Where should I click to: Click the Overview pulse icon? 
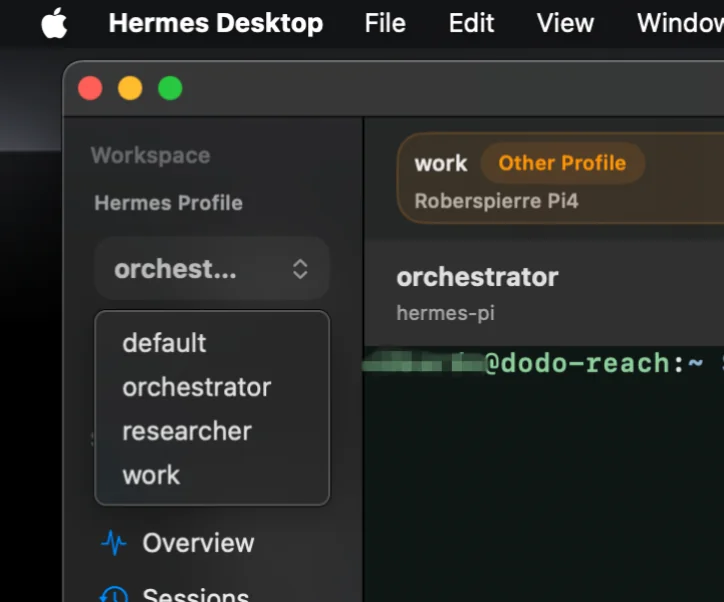pos(114,543)
